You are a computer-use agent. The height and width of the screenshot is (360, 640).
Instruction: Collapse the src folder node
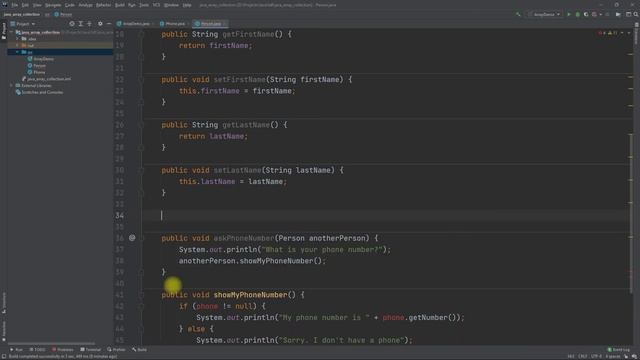17,52
